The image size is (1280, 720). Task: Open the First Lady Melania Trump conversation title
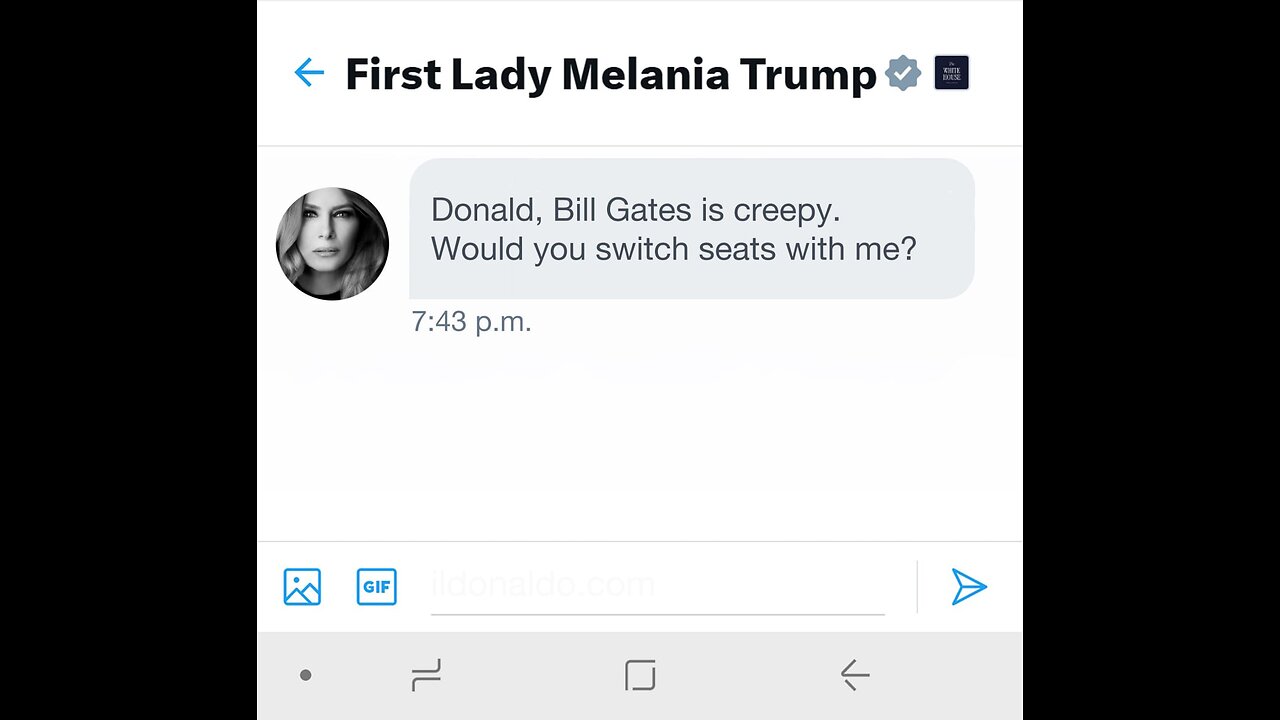[x=611, y=75]
